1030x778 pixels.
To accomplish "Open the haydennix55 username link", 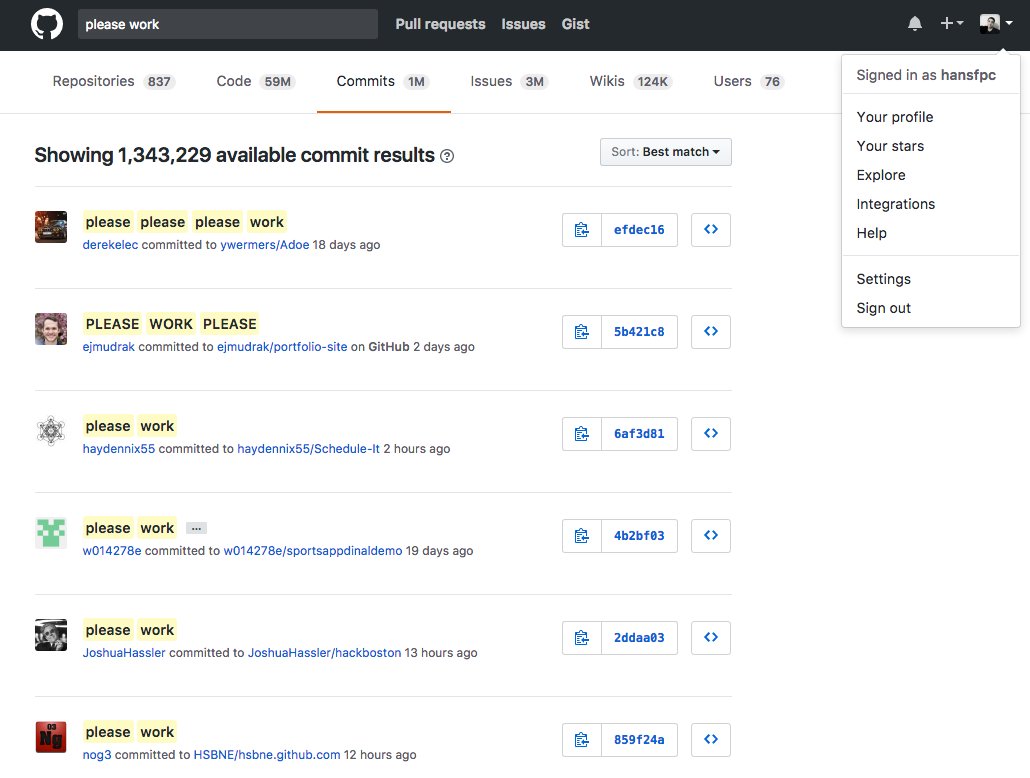I will click(x=119, y=449).
